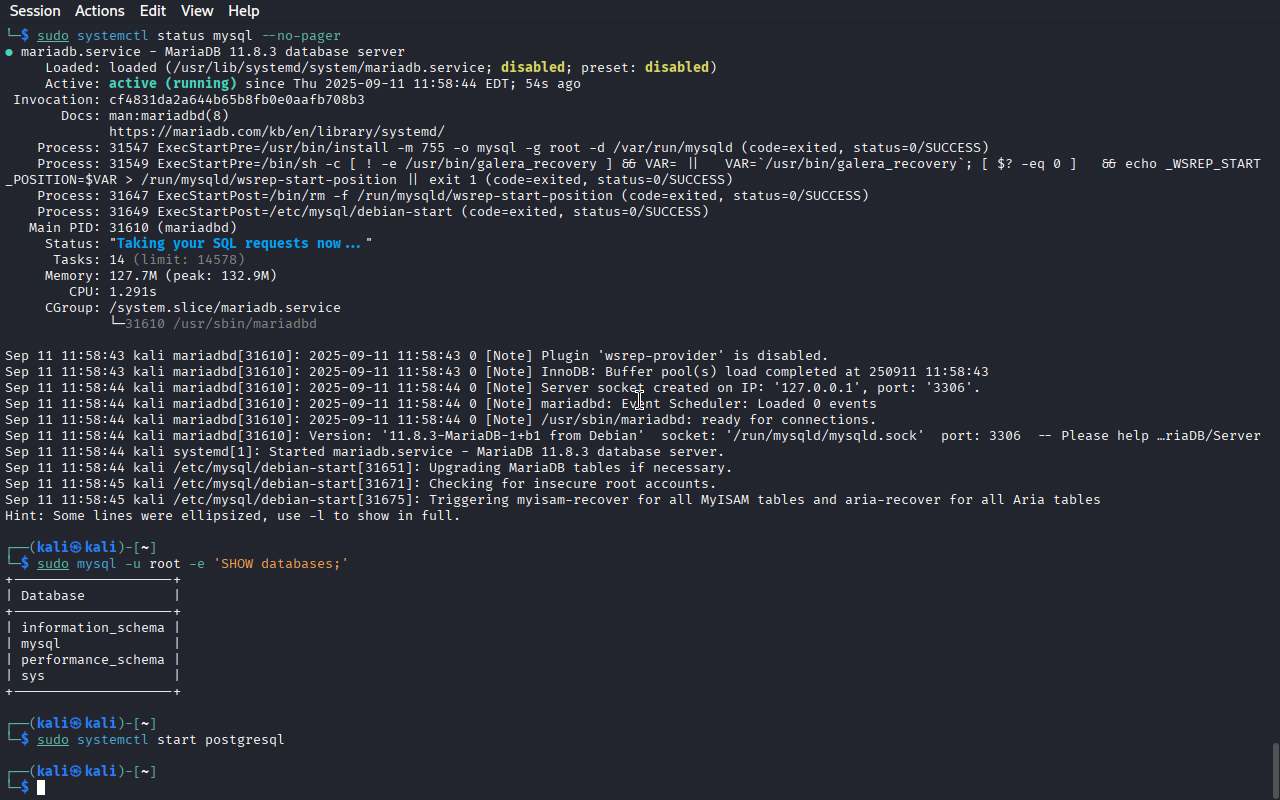Click the ExecStartPre /usr/bin/install process line
The height and width of the screenshot is (800, 1280).
tap(513, 148)
